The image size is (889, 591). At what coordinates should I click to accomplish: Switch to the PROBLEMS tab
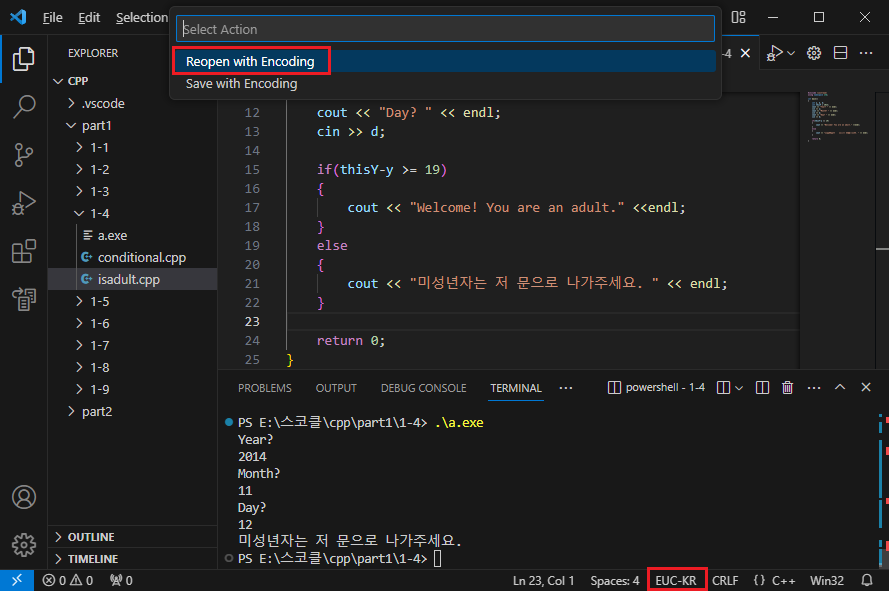265,388
